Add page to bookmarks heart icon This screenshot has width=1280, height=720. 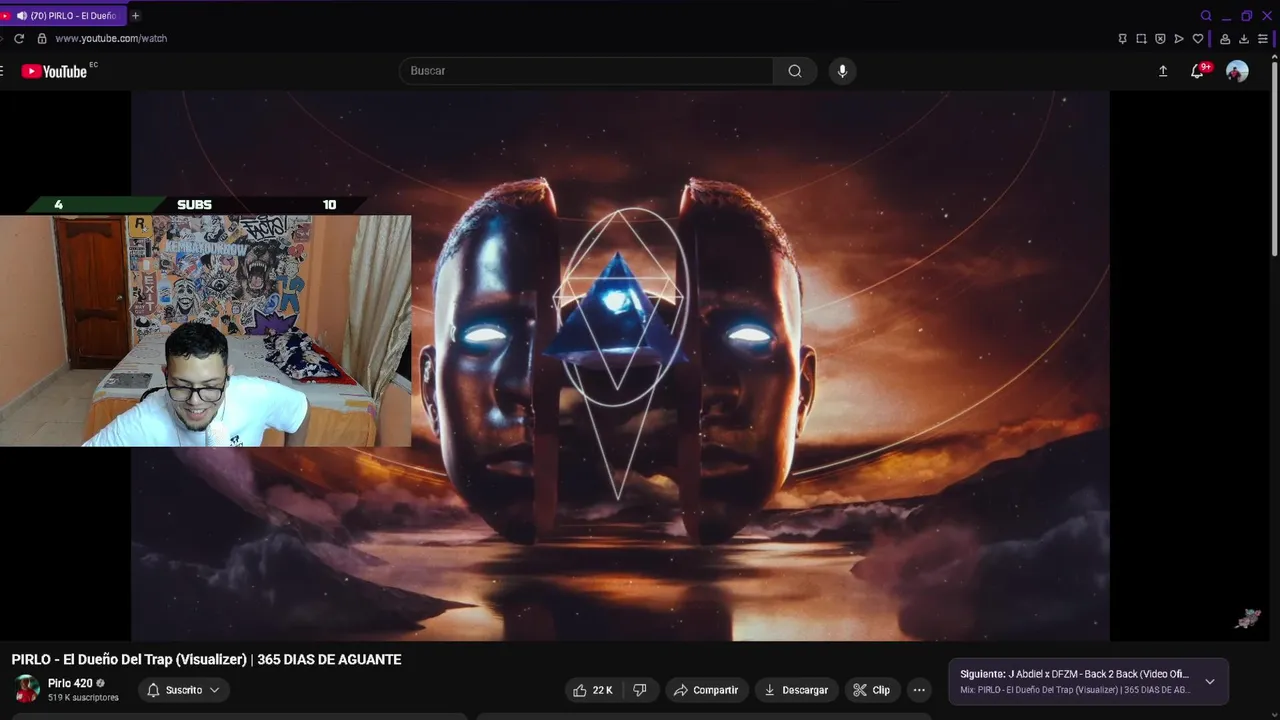pyautogui.click(x=1198, y=39)
